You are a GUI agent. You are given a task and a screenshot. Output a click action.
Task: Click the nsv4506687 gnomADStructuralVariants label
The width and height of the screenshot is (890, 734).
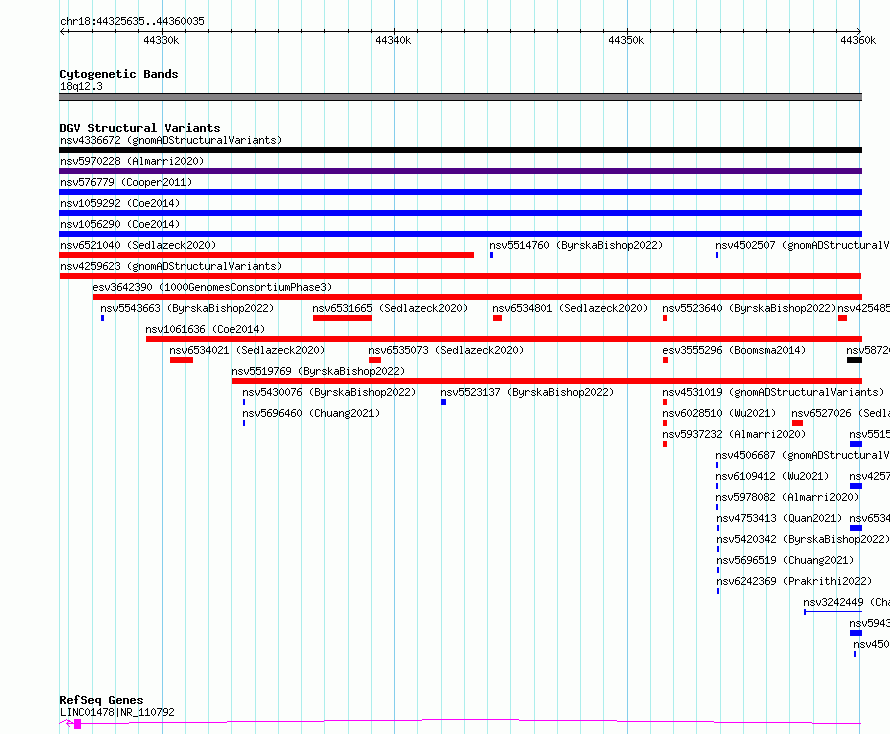coord(802,455)
